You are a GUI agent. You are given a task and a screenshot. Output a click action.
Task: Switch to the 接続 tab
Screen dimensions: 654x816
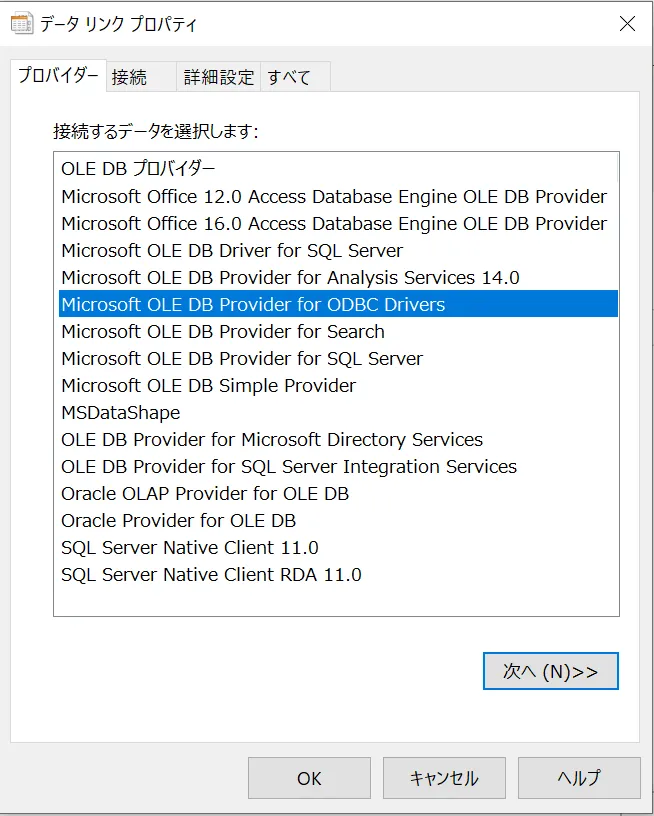pos(130,77)
